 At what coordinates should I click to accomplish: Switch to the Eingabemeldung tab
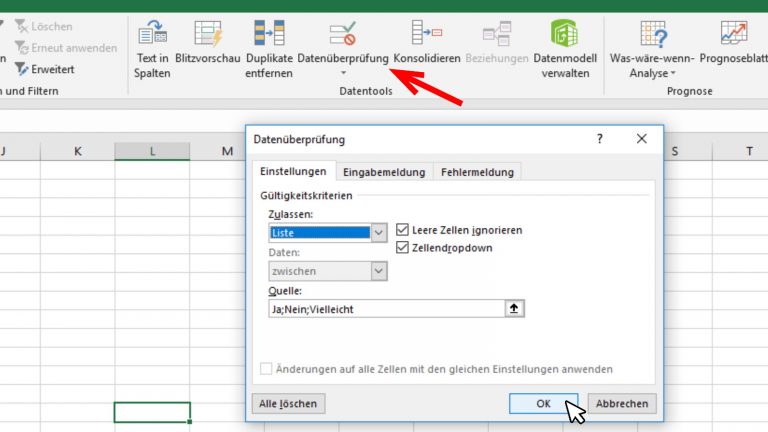(x=385, y=172)
